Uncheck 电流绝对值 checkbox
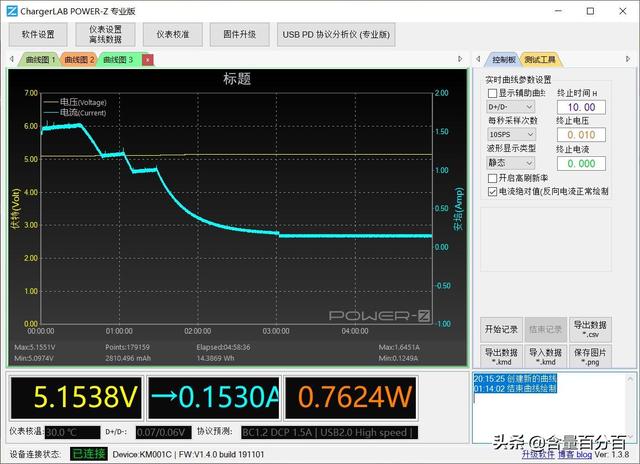 (492, 191)
